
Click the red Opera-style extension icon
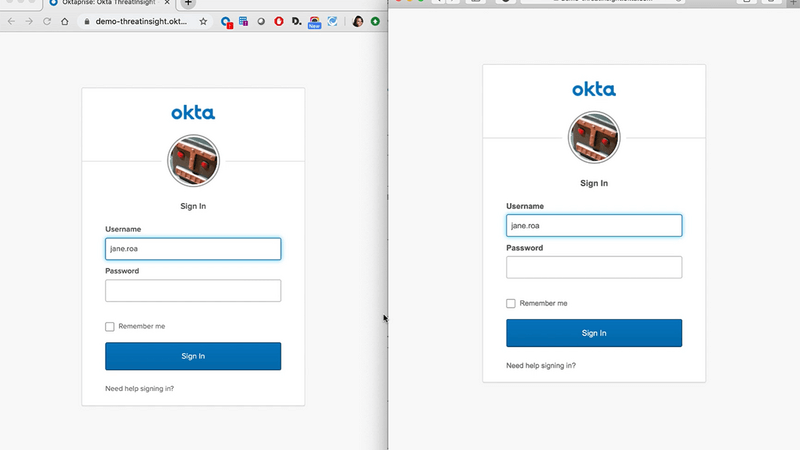[279, 21]
